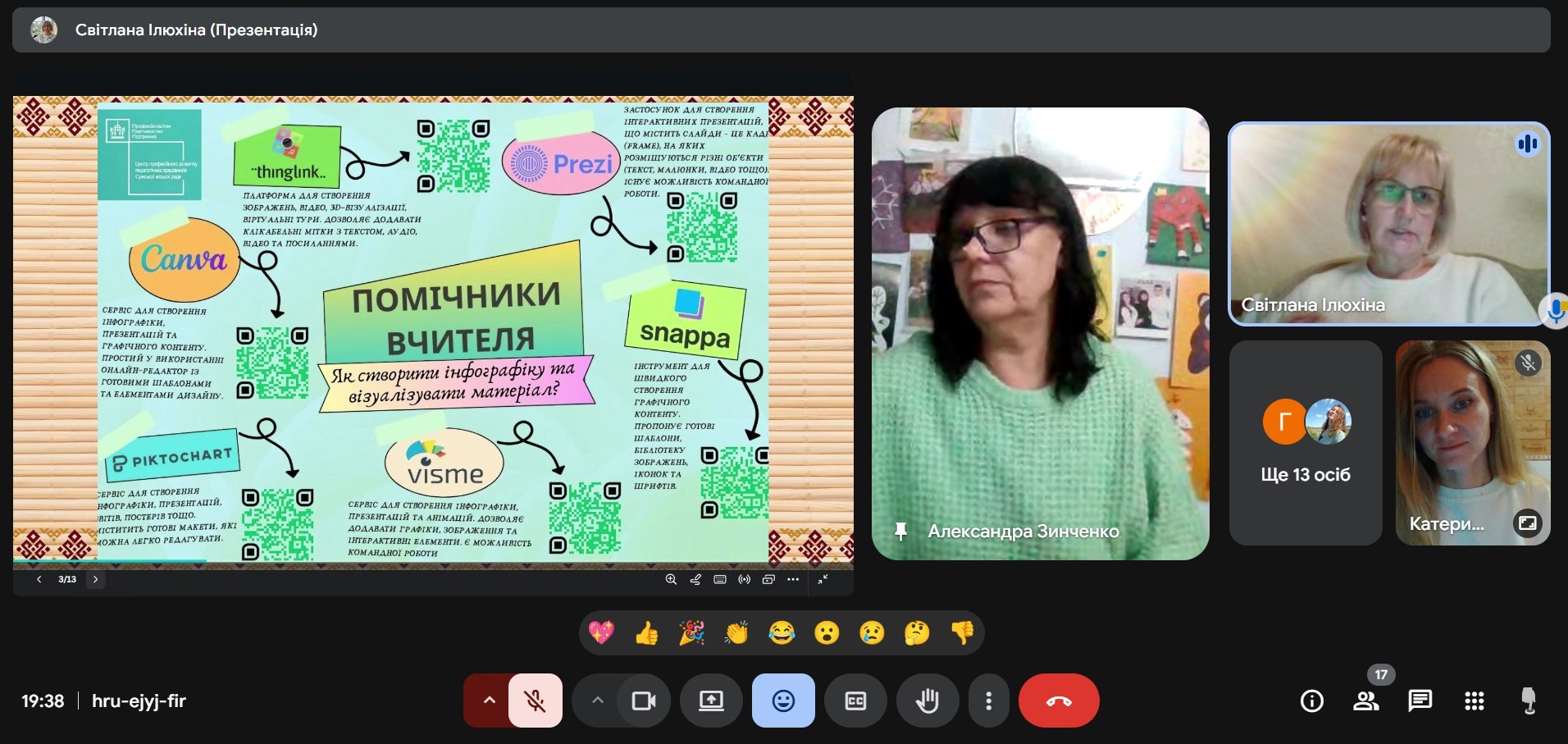This screenshot has height=744, width=1568.
Task: Go to previous slide in presentation
Action: click(x=39, y=579)
